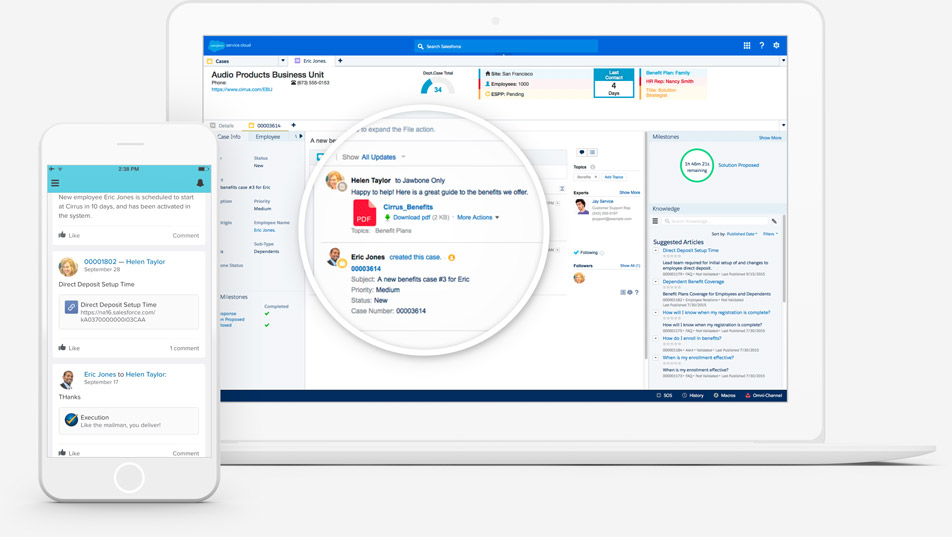Focus the Search Knowledge field
Screen dimensions: 952x537
[x=715, y=221]
